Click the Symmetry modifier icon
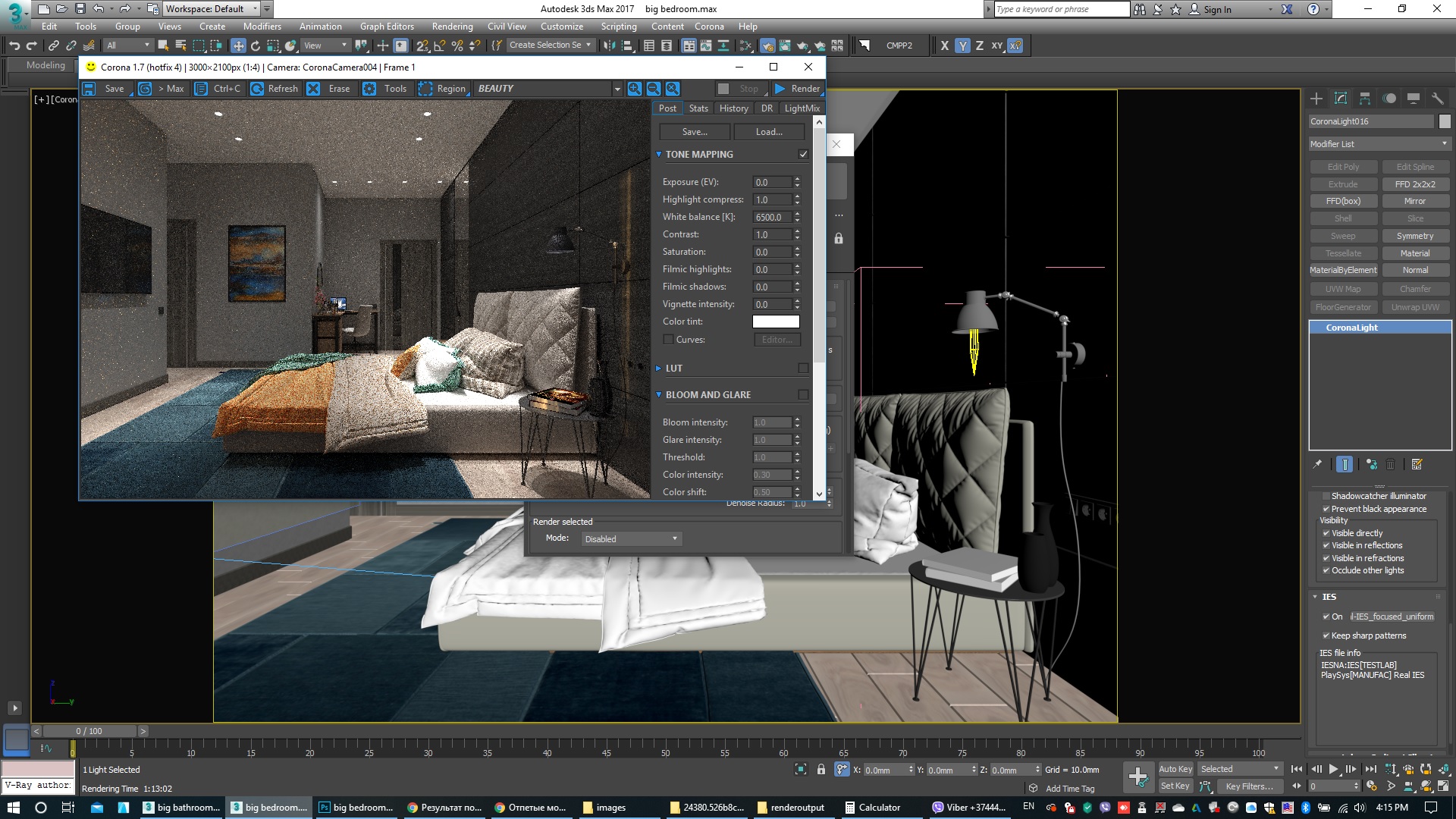 pyautogui.click(x=1414, y=235)
